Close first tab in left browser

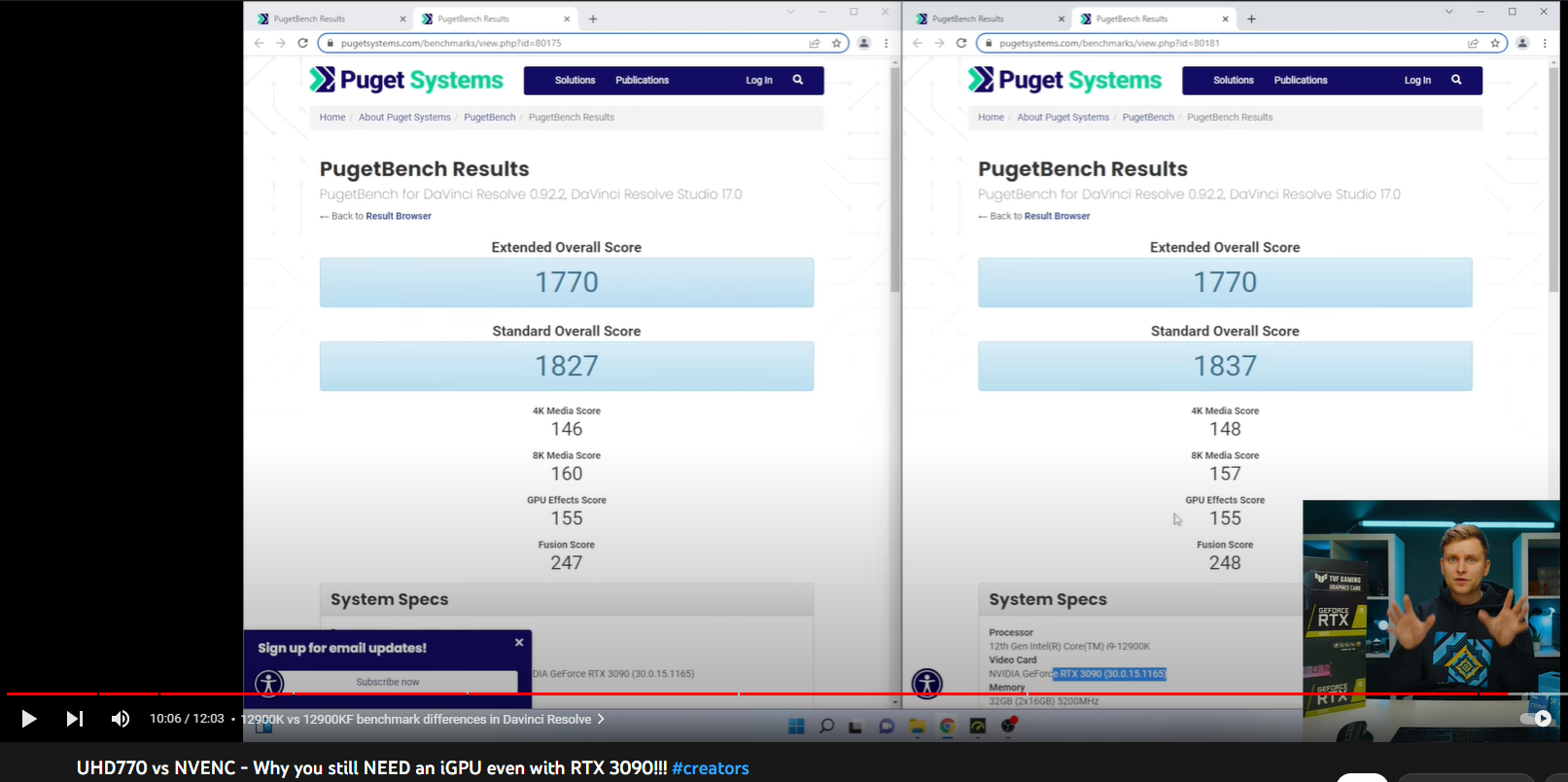click(402, 18)
